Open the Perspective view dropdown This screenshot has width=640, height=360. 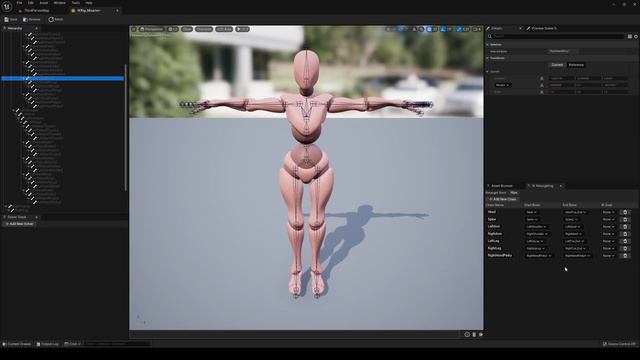(x=151, y=29)
